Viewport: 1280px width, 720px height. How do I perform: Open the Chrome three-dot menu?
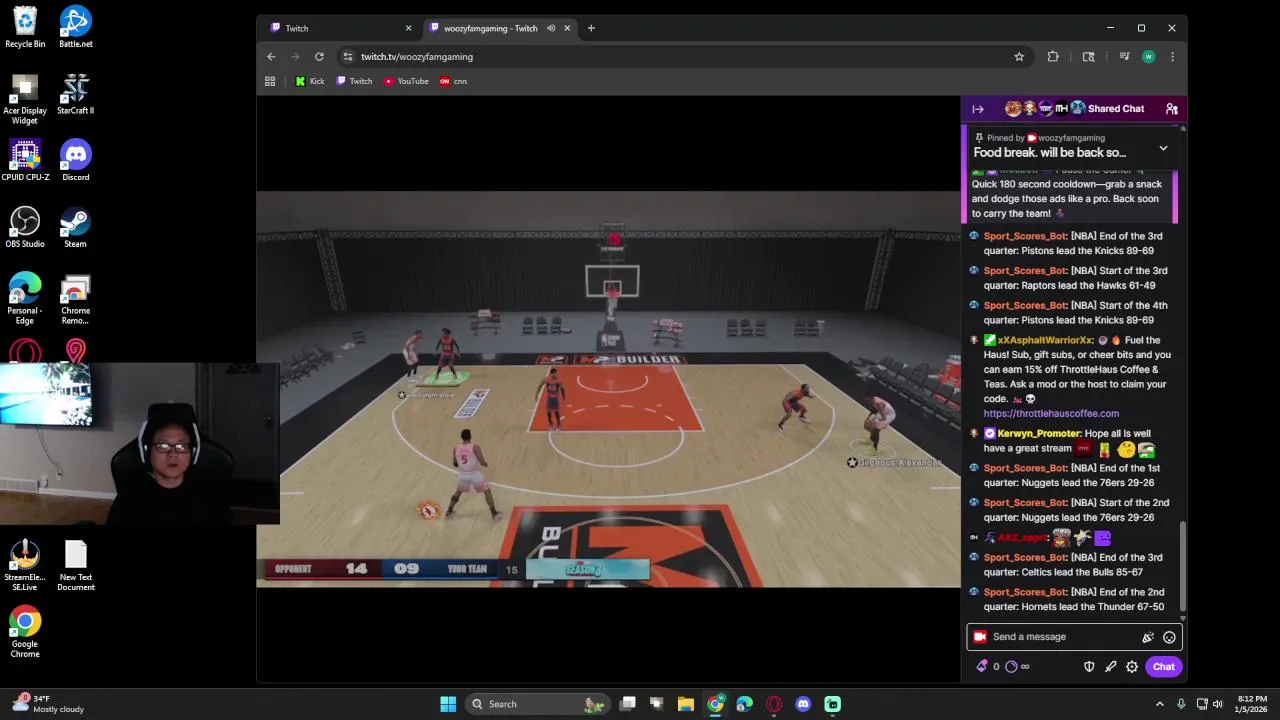(1172, 57)
